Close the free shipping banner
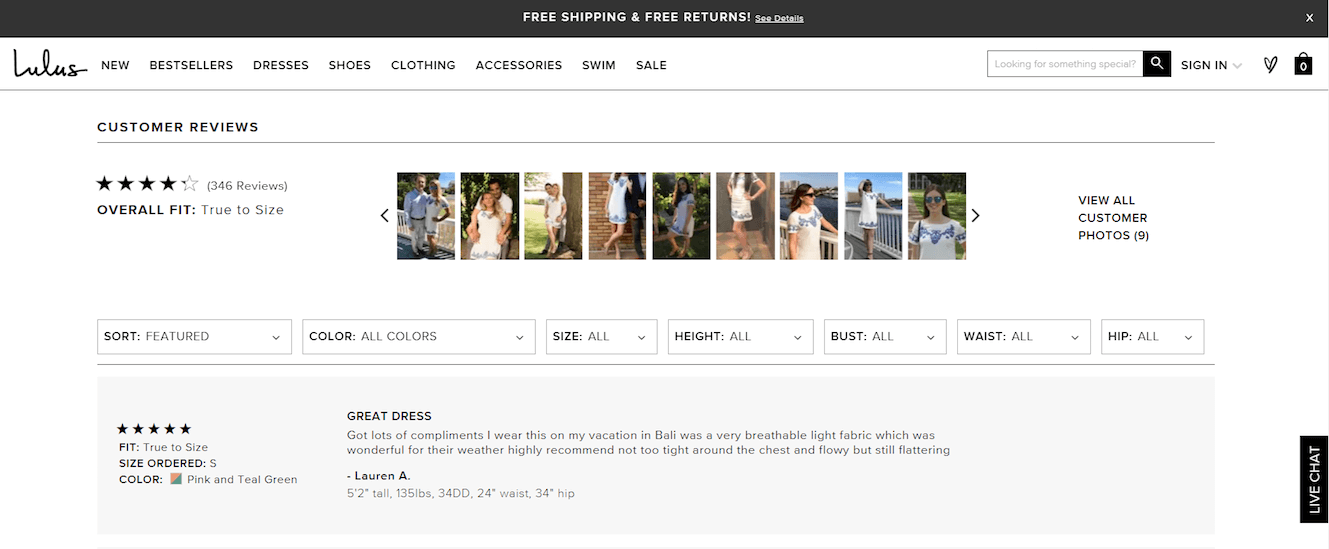 1310,18
